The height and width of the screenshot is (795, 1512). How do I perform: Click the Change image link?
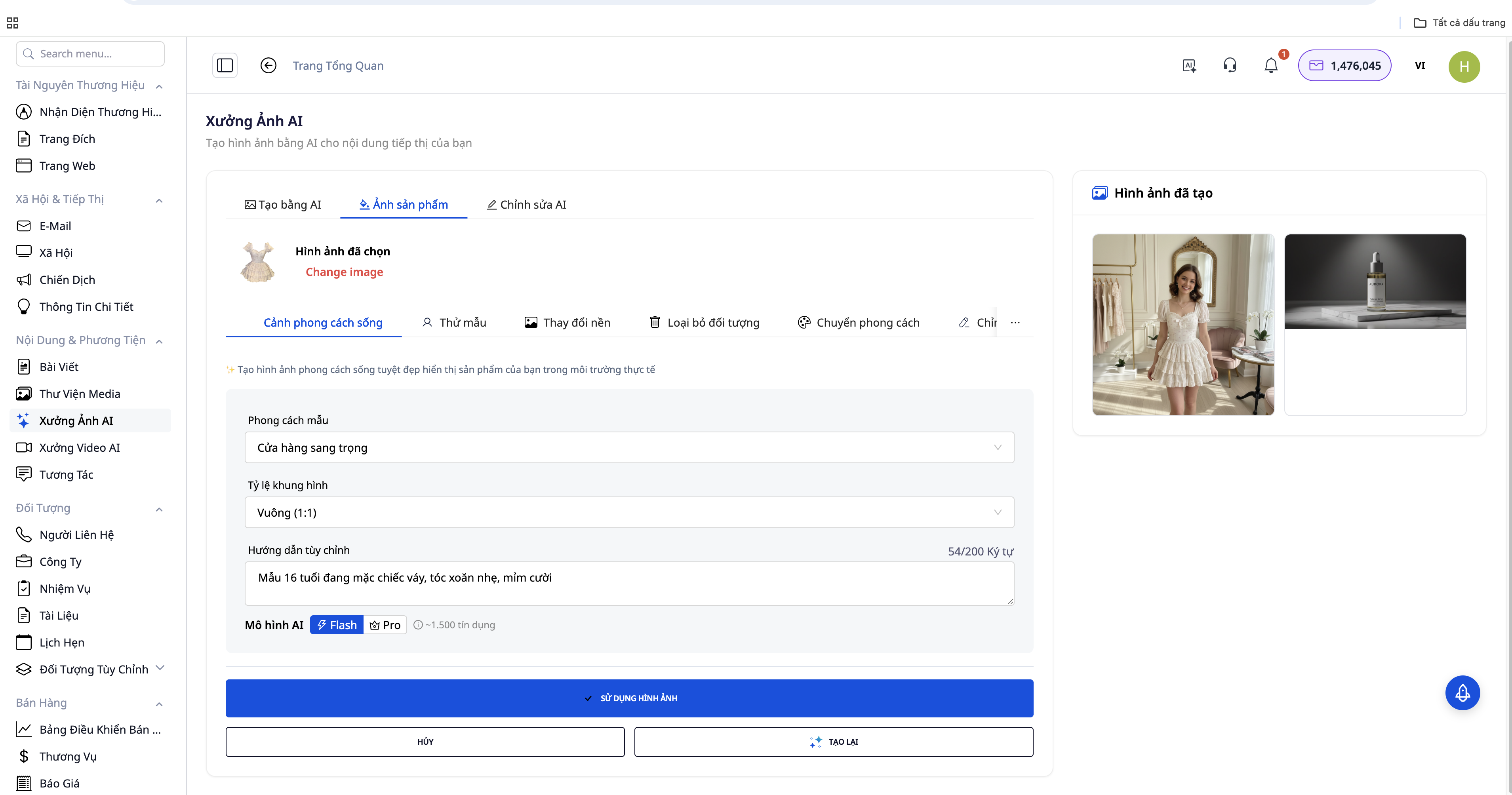point(344,272)
